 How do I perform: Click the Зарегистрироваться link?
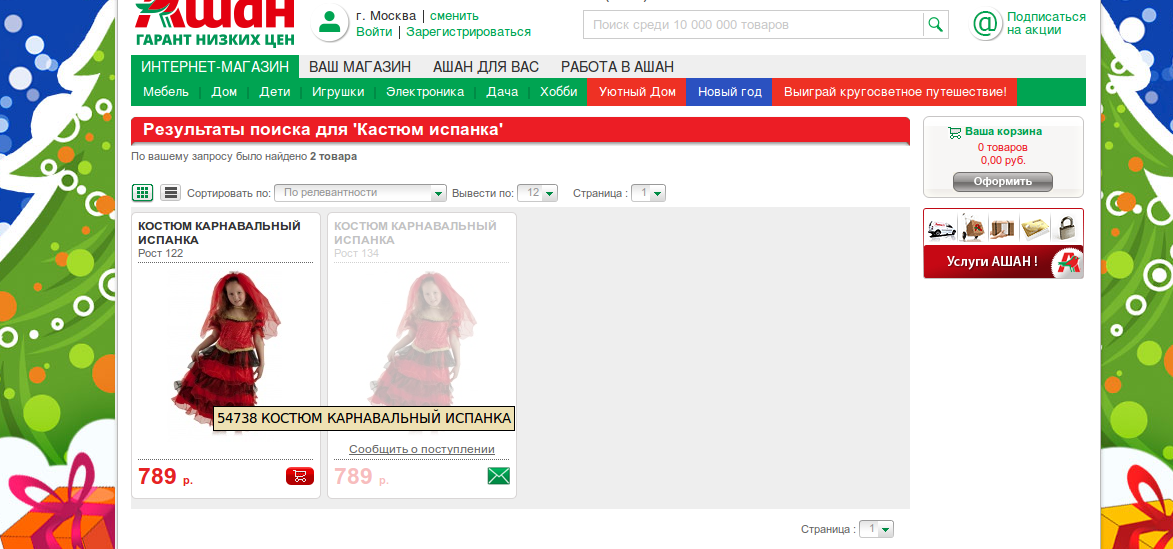469,31
